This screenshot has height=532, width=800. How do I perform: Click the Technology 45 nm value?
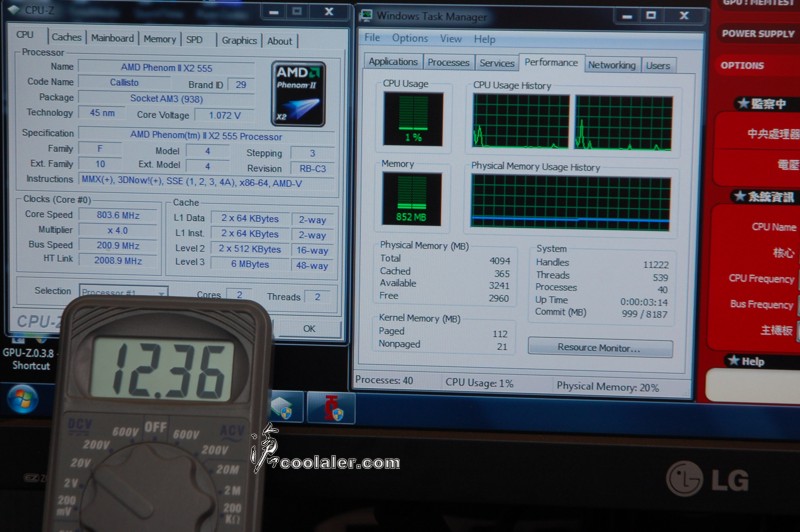102,113
